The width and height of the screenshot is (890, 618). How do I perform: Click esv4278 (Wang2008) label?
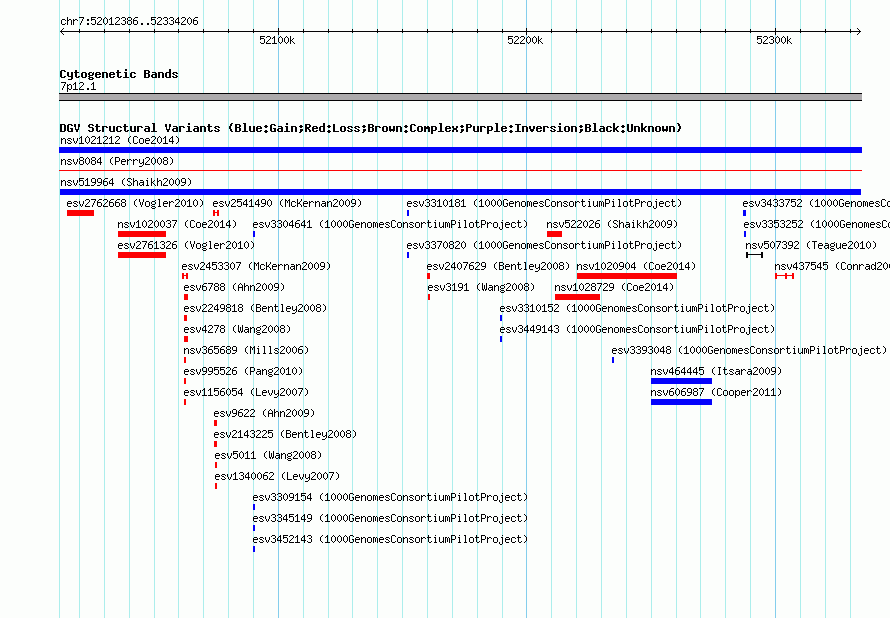tap(237, 329)
